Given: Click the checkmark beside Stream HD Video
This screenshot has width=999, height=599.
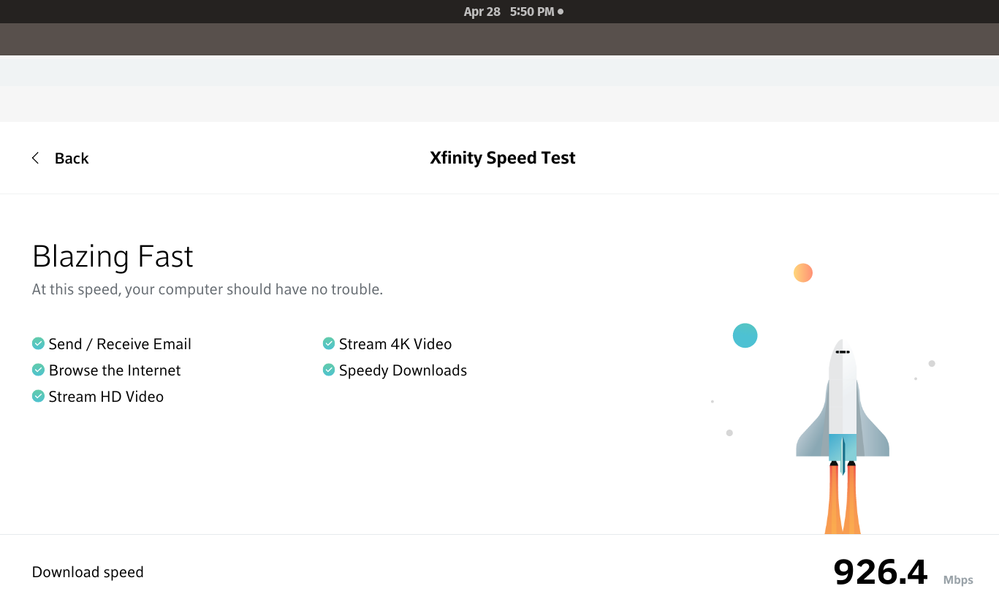Looking at the screenshot, I should click(38, 396).
